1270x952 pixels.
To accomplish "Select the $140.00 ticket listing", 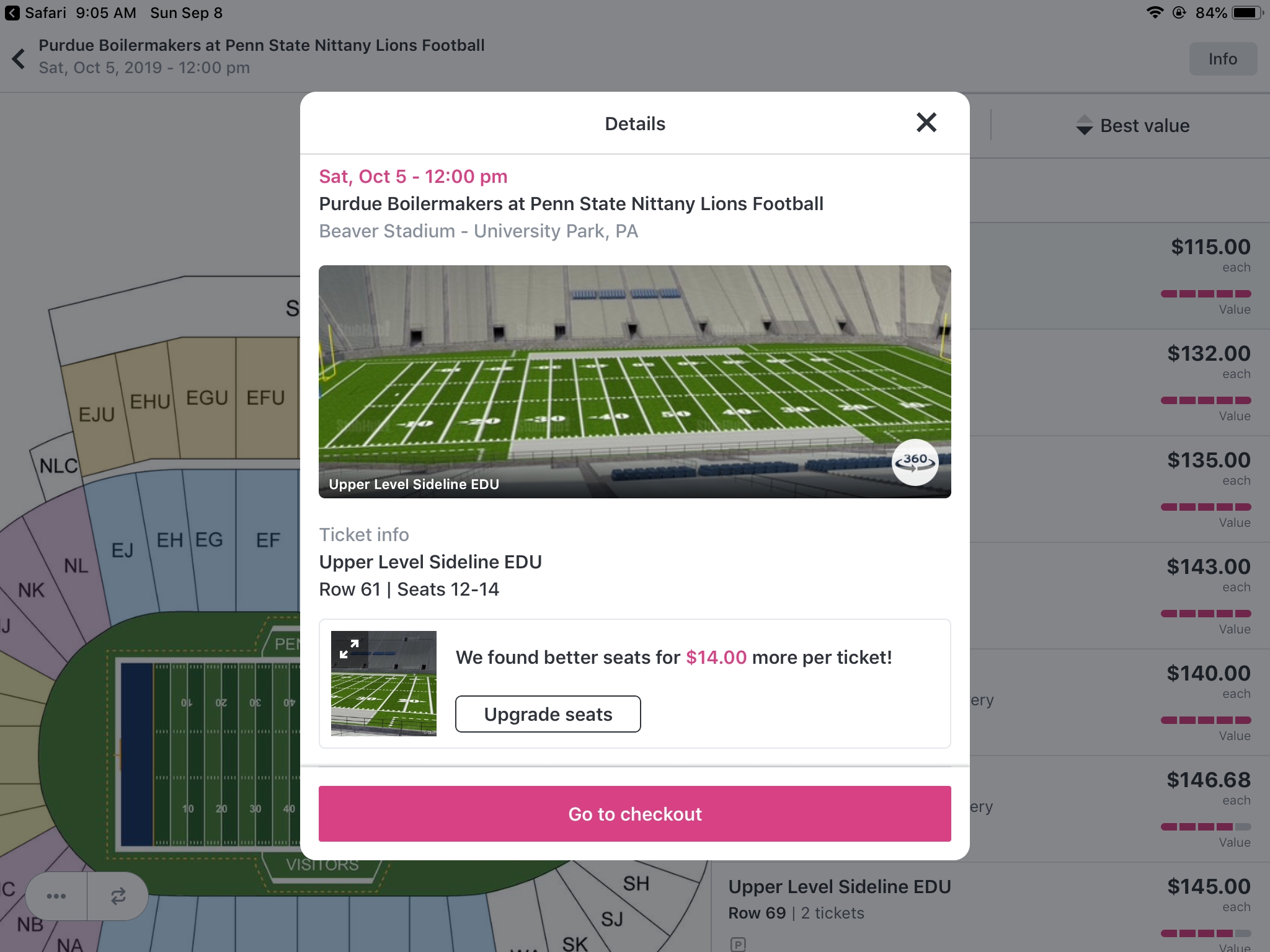I will 1120,702.
